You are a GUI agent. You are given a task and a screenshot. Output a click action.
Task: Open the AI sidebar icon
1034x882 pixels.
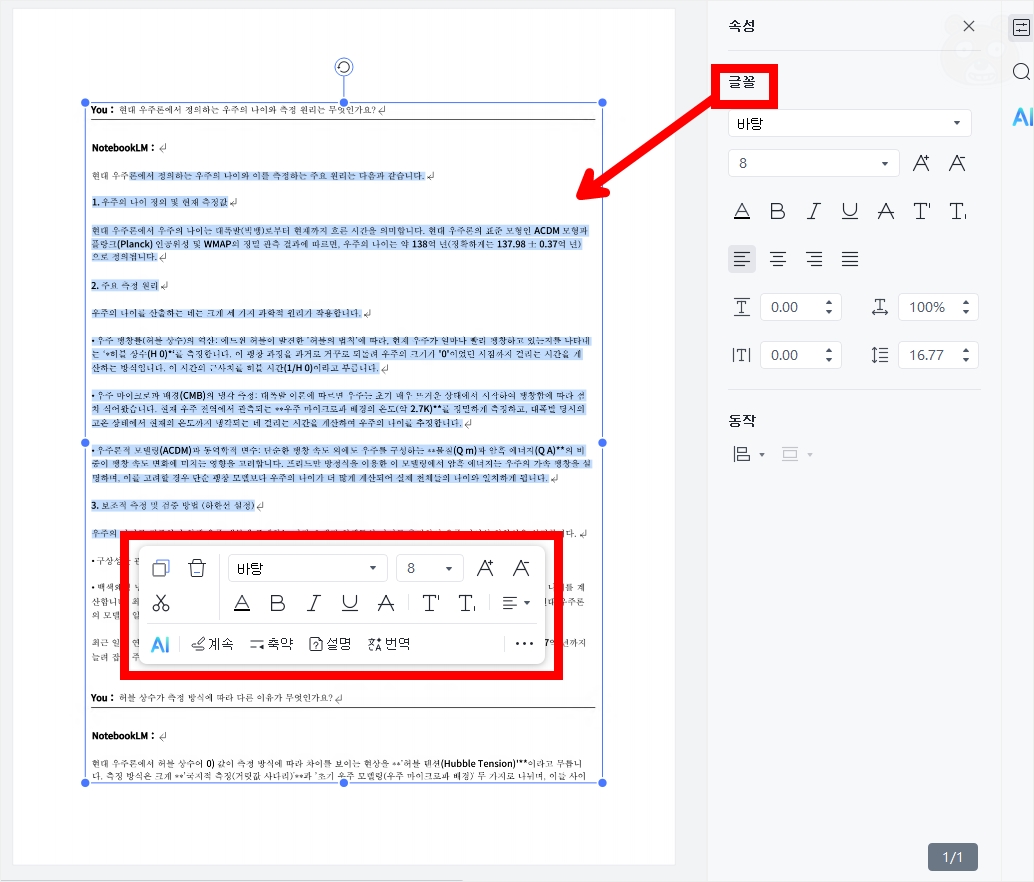1021,117
